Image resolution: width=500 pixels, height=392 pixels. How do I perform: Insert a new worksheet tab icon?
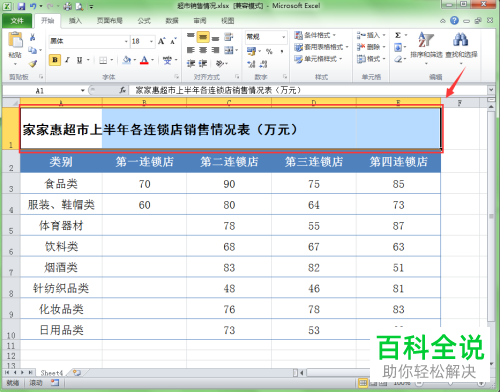(x=77, y=372)
